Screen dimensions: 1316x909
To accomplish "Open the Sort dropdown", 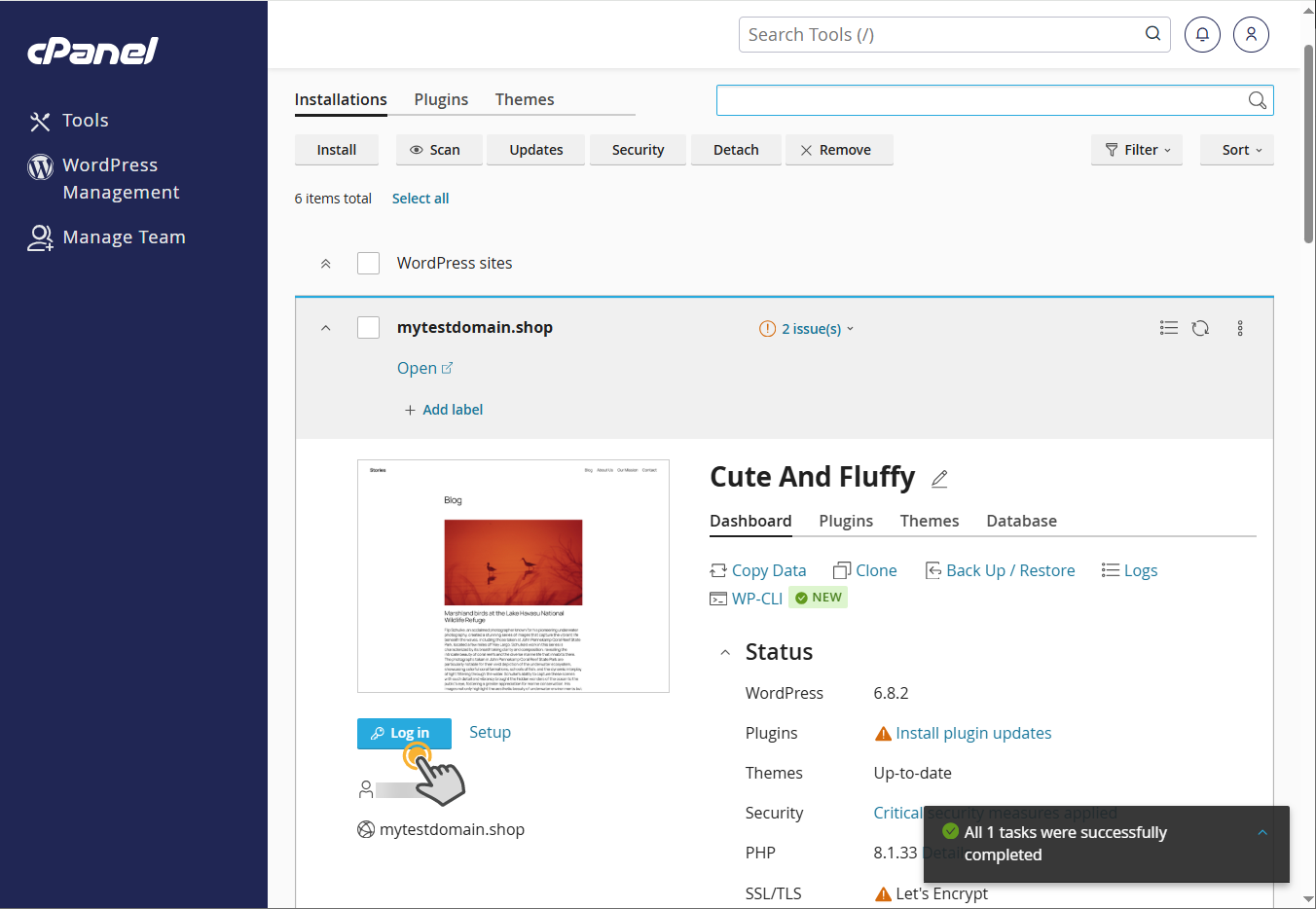I will [1236, 150].
